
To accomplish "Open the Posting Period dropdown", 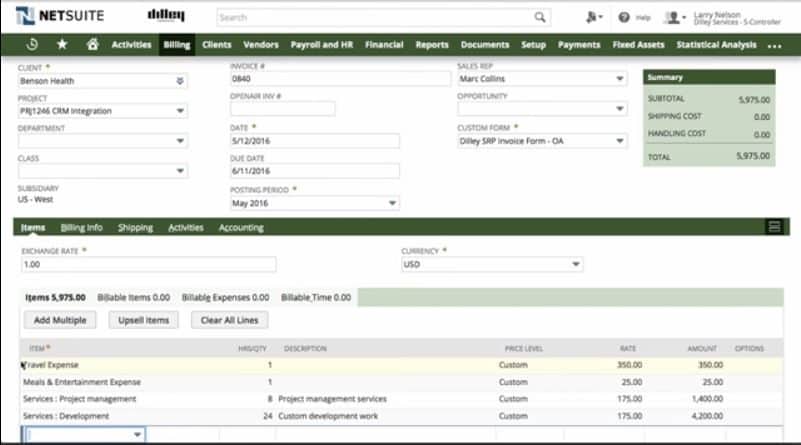I will (x=392, y=203).
